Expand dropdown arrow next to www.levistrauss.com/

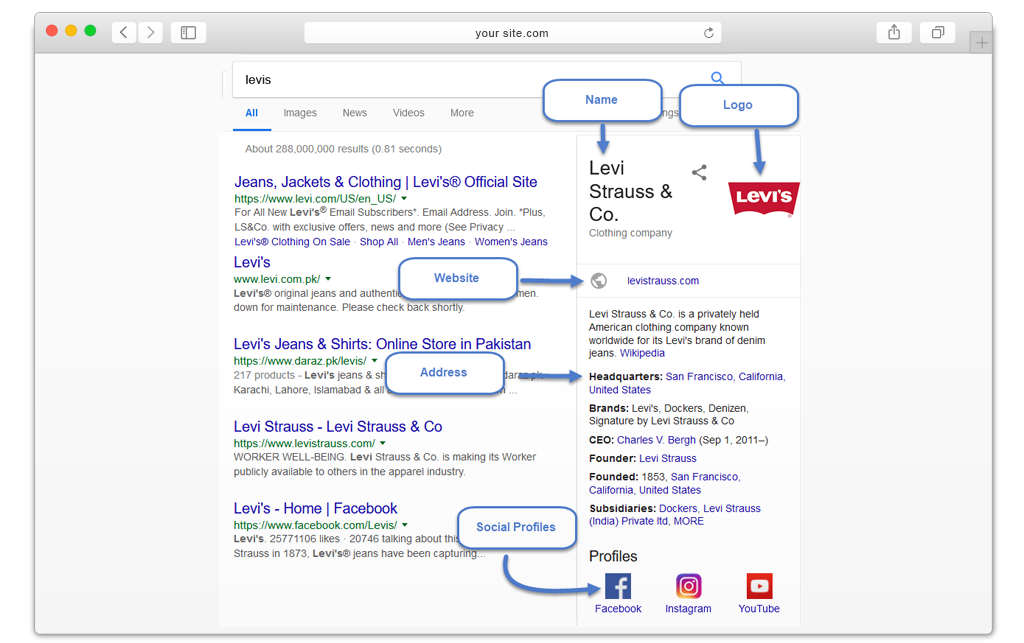tap(383, 443)
